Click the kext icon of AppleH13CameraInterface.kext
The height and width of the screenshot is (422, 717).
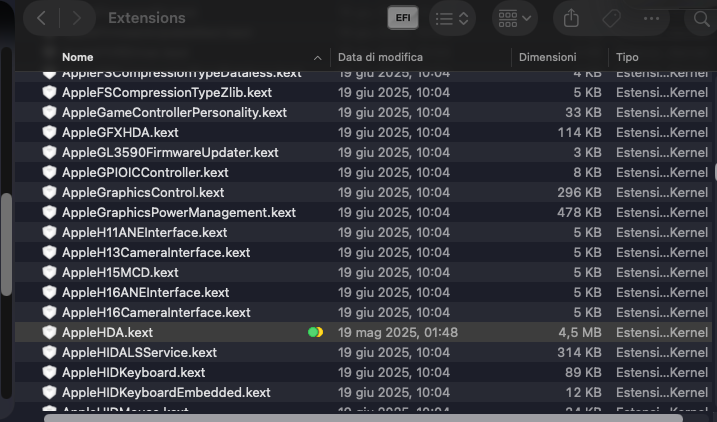tap(49, 252)
